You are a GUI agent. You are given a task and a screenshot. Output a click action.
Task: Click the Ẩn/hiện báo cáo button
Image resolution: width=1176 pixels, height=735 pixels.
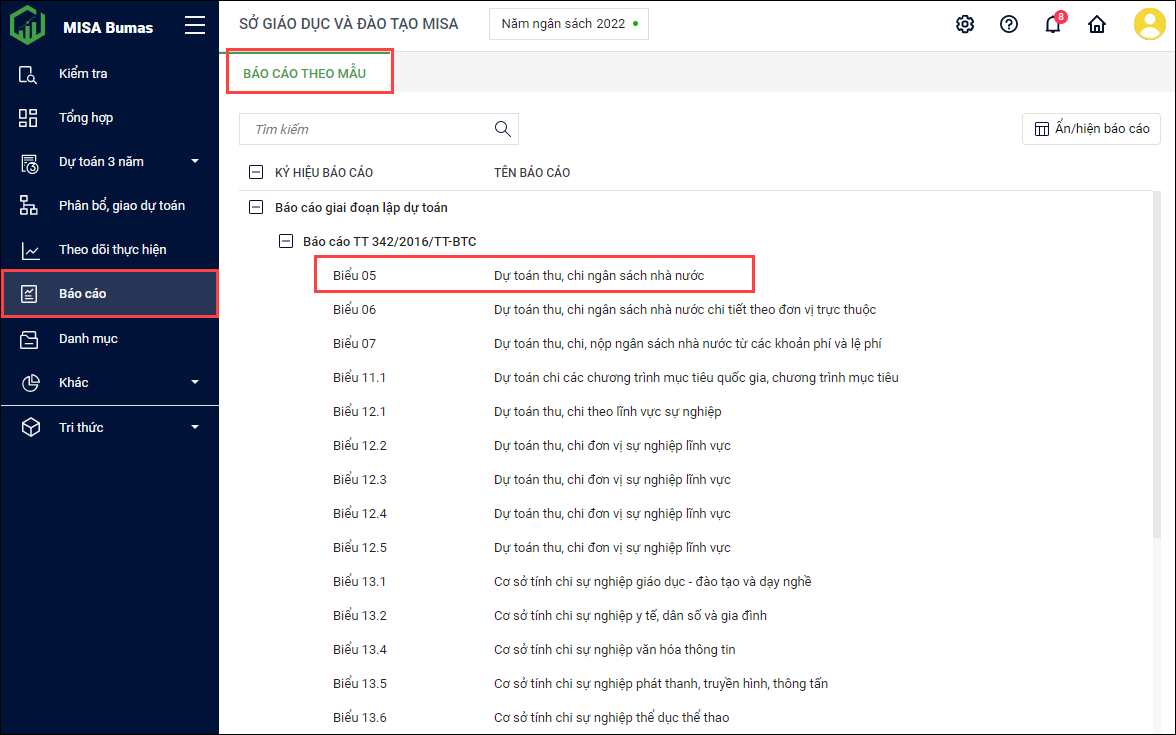point(1091,129)
